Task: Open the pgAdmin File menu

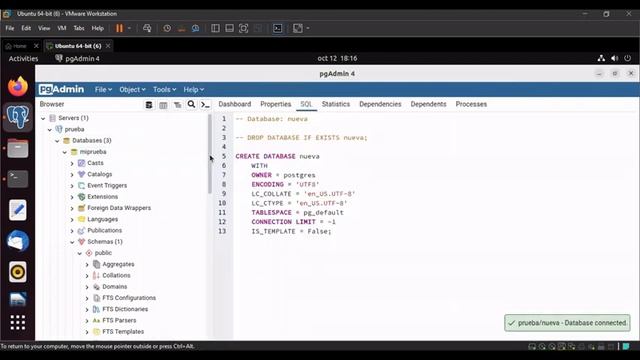Action: (x=103, y=89)
